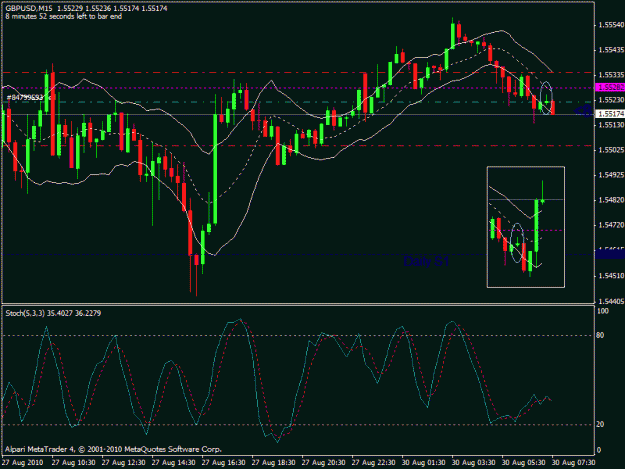Select the 1.54405 price scale label
Screen dimensions: 625x469
point(611,302)
